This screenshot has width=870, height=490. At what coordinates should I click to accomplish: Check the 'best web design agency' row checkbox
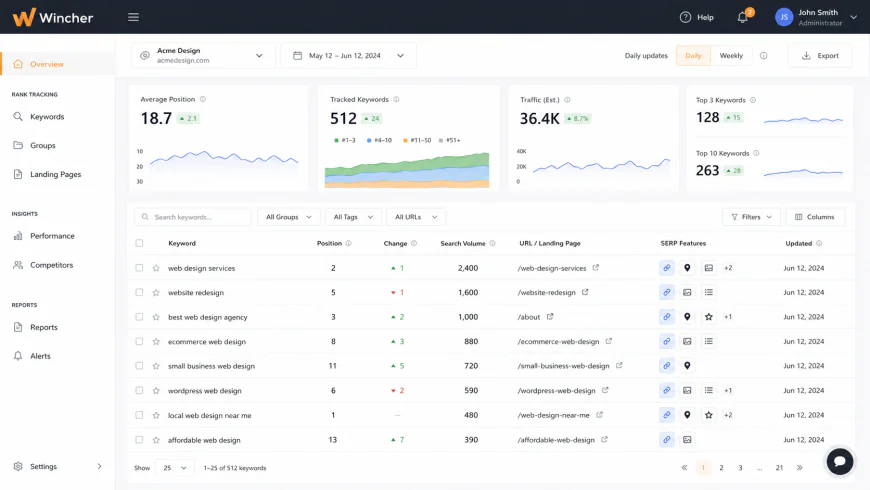tap(139, 317)
